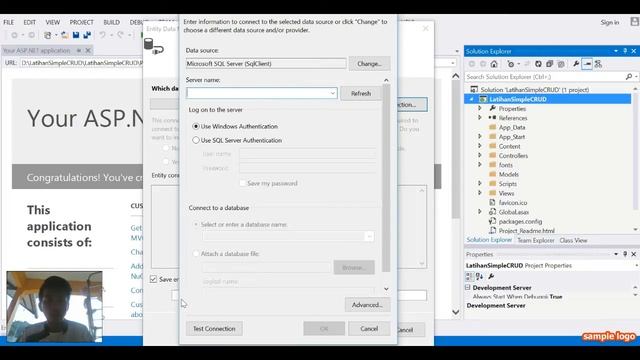
Task: Expand the Controllers folder
Action: click(480, 155)
